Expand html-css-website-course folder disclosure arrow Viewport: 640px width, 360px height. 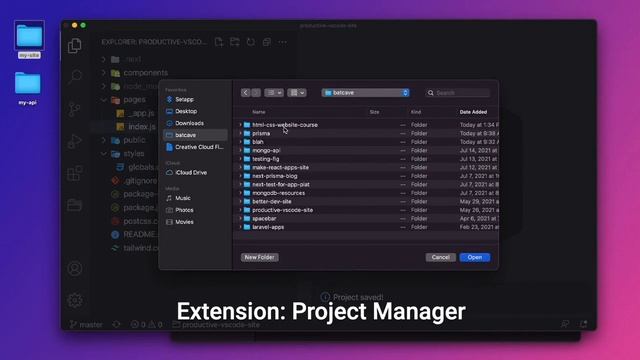(240, 125)
